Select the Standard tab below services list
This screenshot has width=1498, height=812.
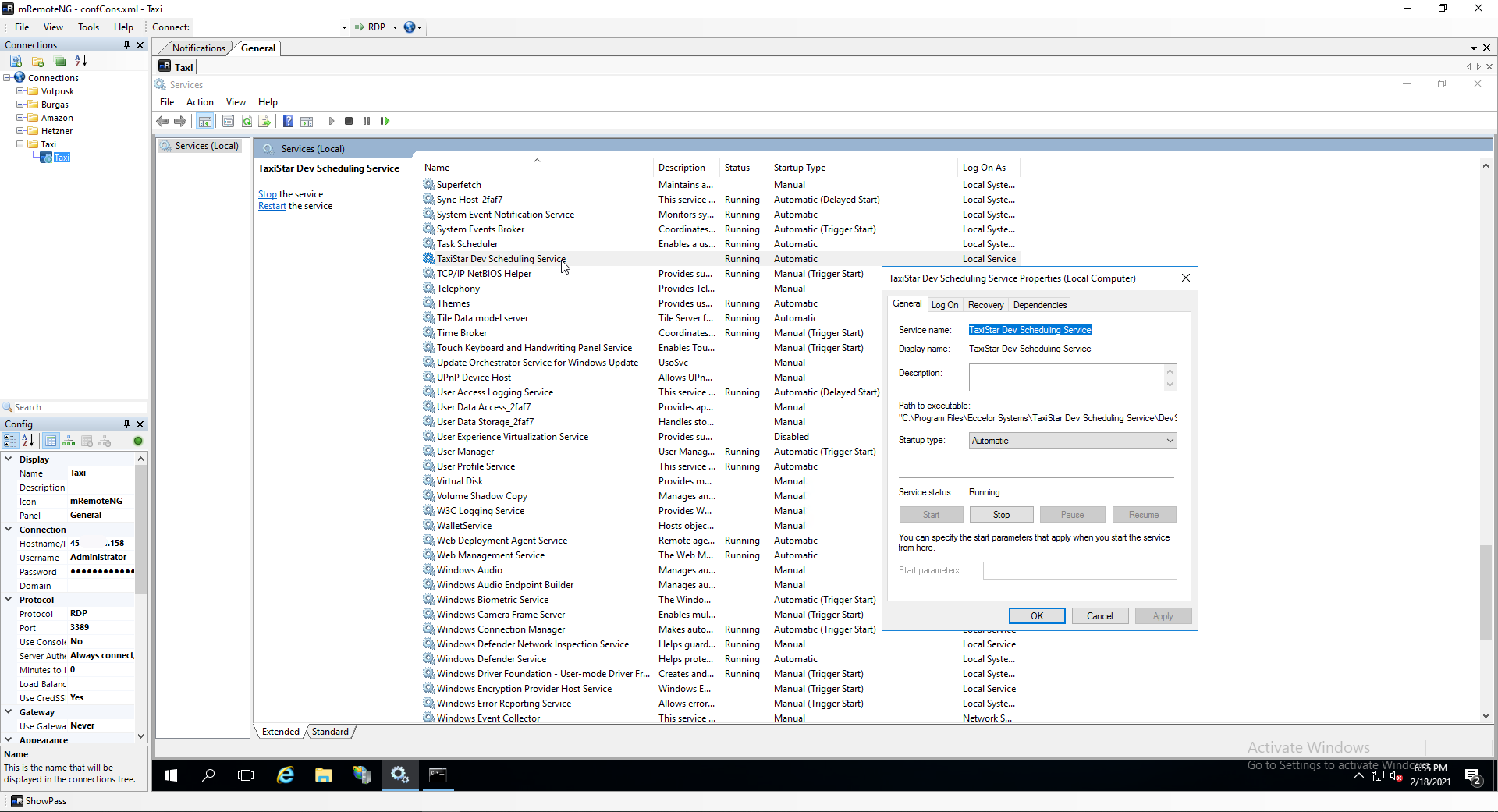330,732
